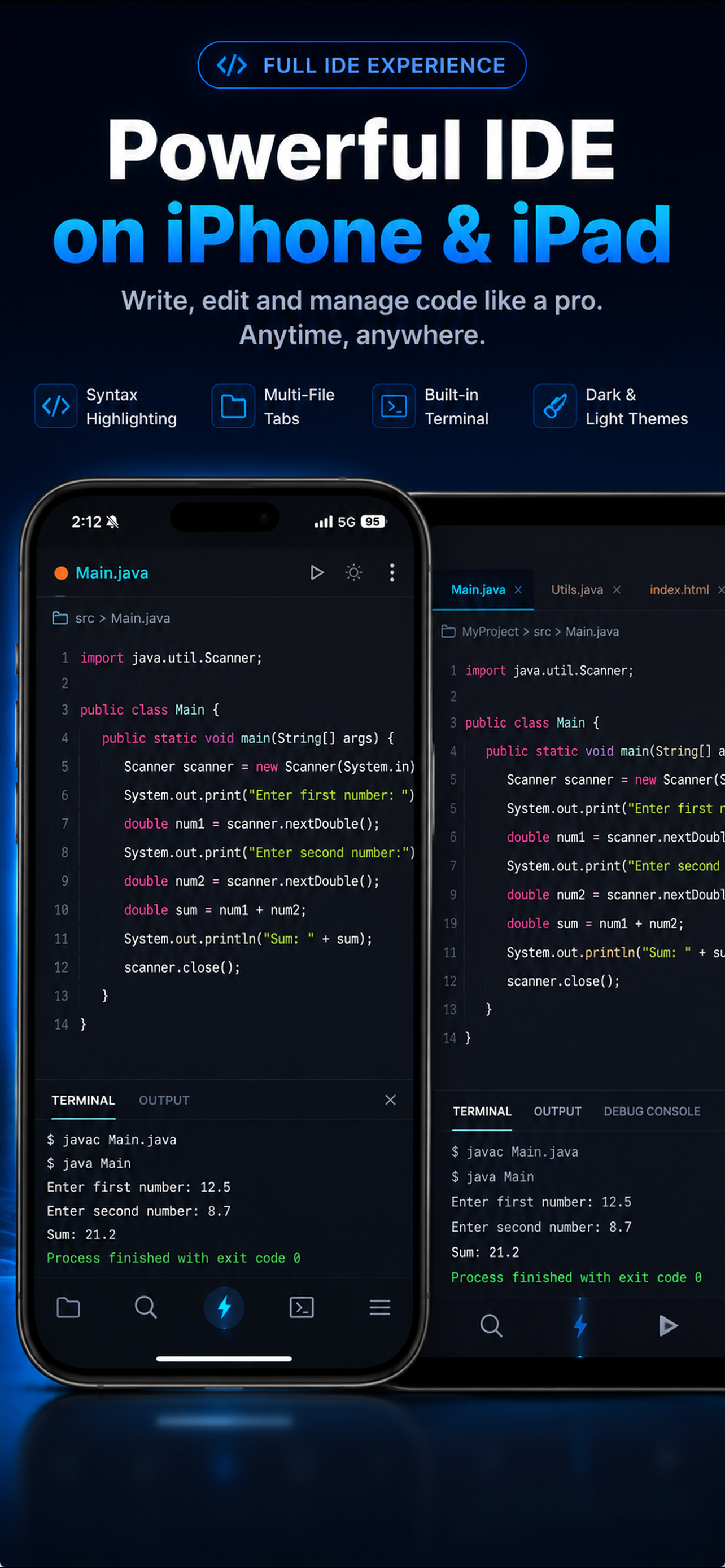The image size is (725, 1568).
Task: Select Utils.java tab on iPad
Action: pyautogui.click(x=577, y=589)
